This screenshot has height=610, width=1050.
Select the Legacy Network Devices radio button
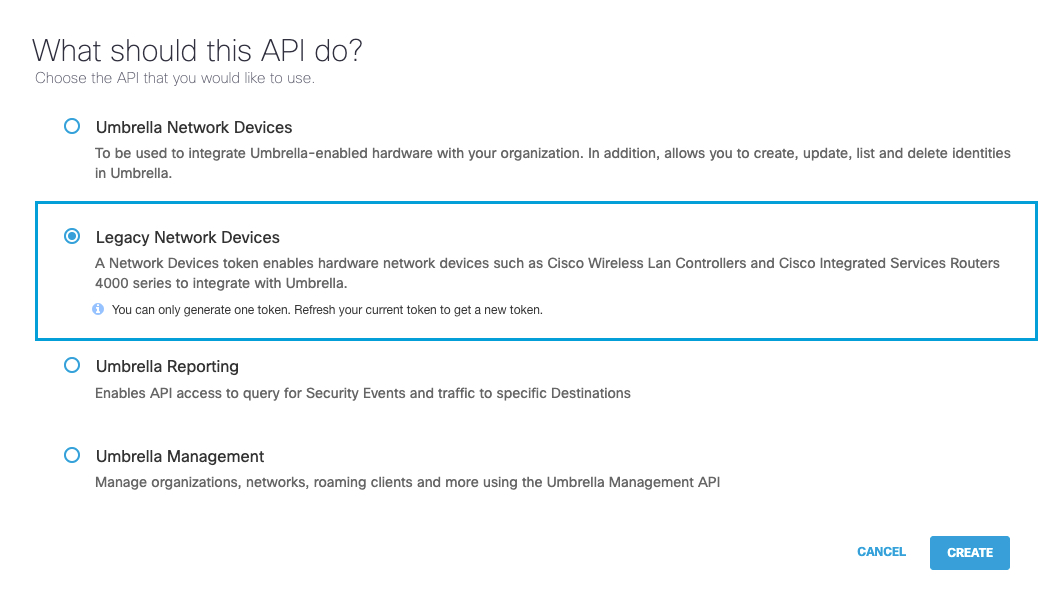tap(72, 236)
